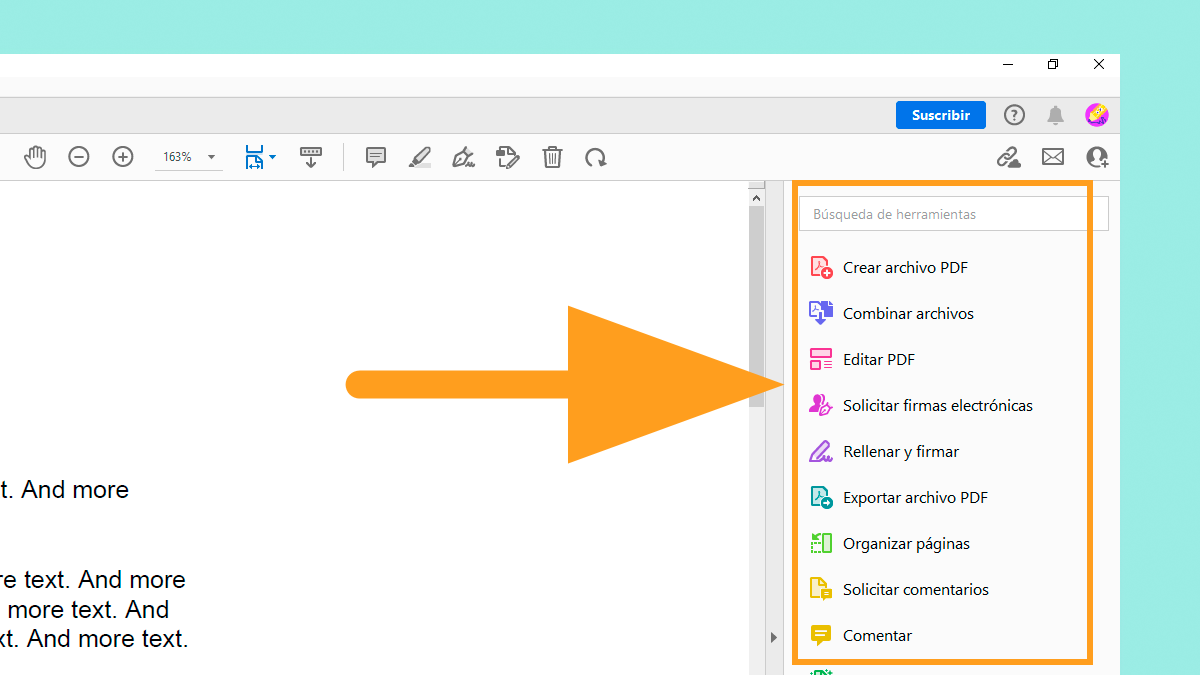Open Crear archivo PDF

coord(904,267)
